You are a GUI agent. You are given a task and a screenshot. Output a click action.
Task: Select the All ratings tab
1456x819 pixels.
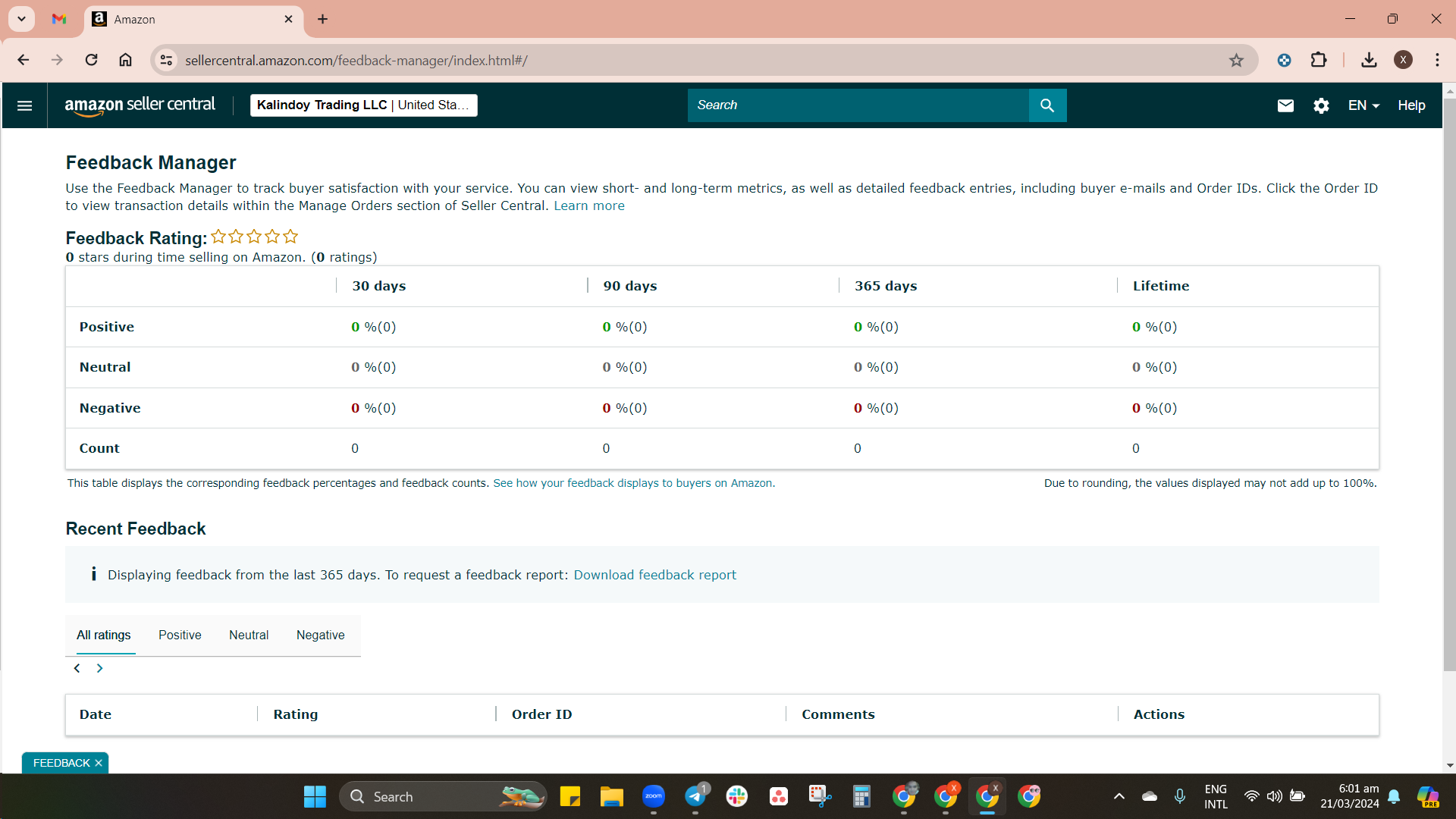[x=103, y=635]
